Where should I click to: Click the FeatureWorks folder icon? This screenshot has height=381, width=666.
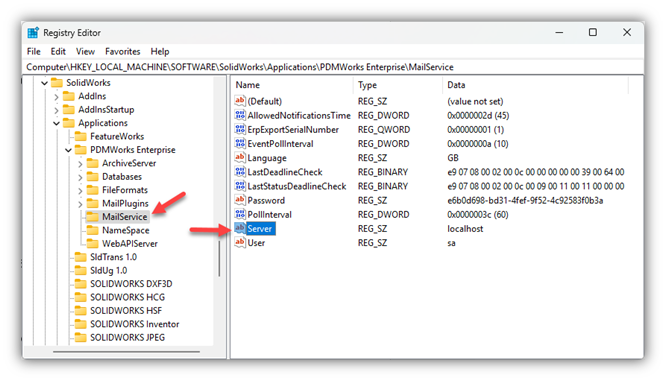pyautogui.click(x=81, y=136)
